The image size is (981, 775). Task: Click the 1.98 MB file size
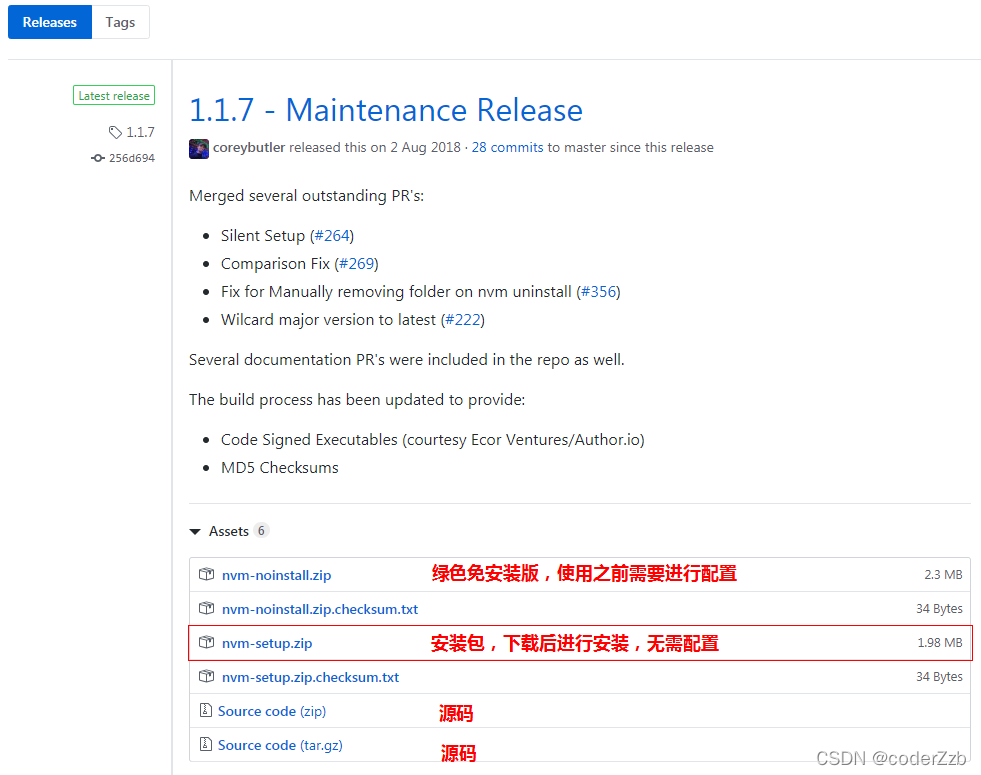click(x=939, y=642)
